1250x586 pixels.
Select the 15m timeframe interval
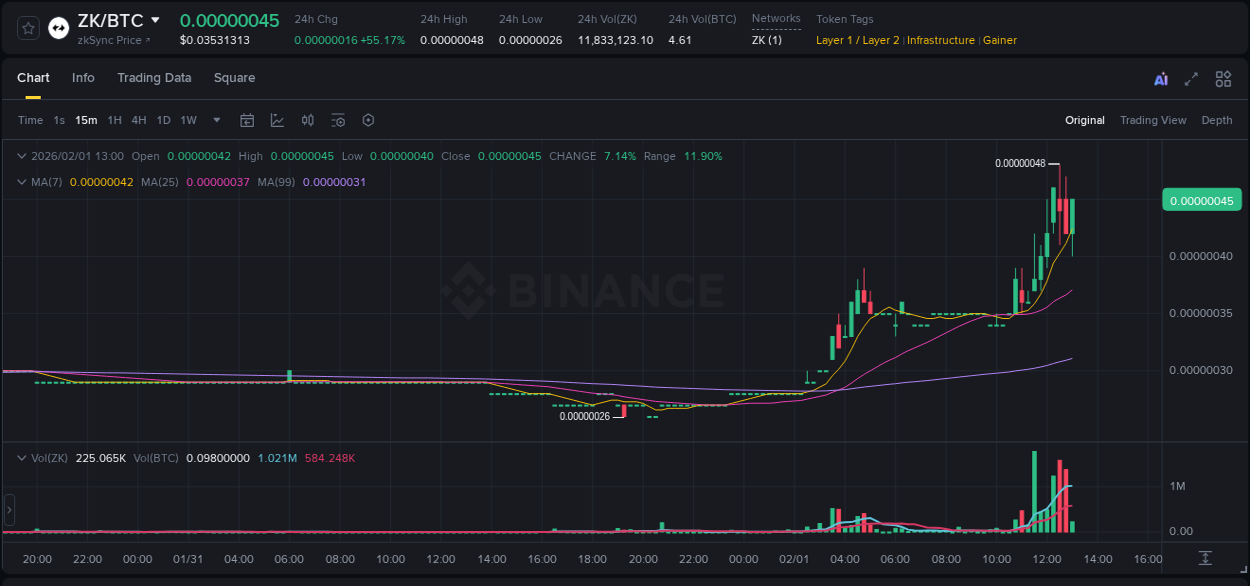[x=86, y=120]
